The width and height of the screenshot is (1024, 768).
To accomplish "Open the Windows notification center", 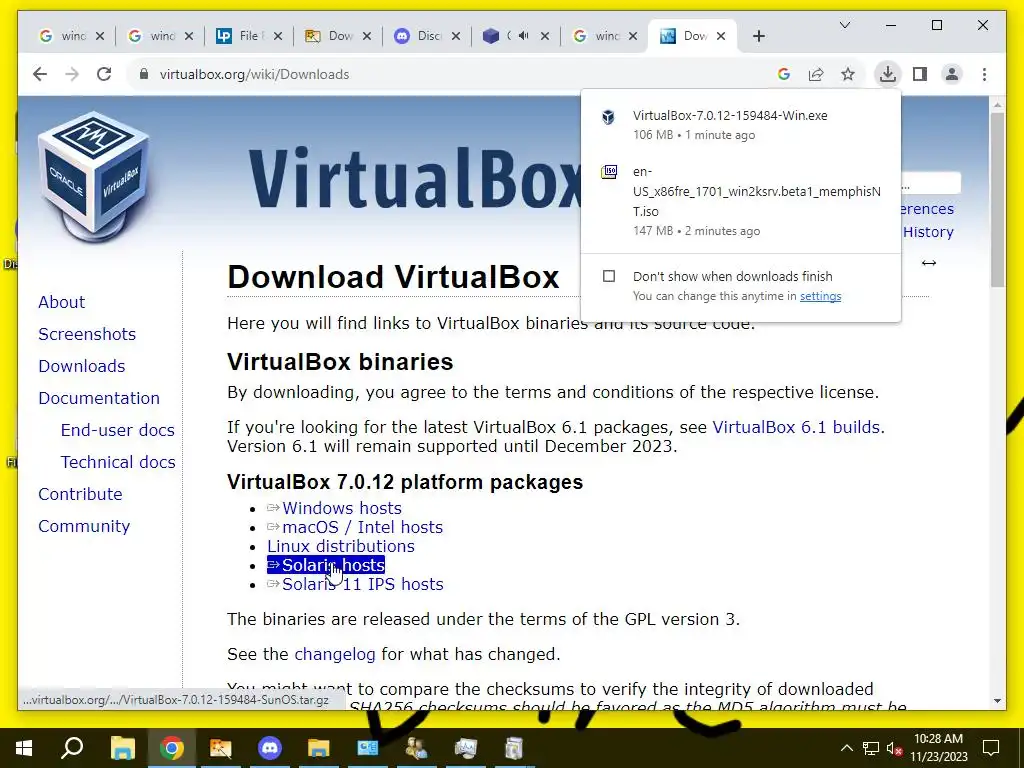I will 991,748.
